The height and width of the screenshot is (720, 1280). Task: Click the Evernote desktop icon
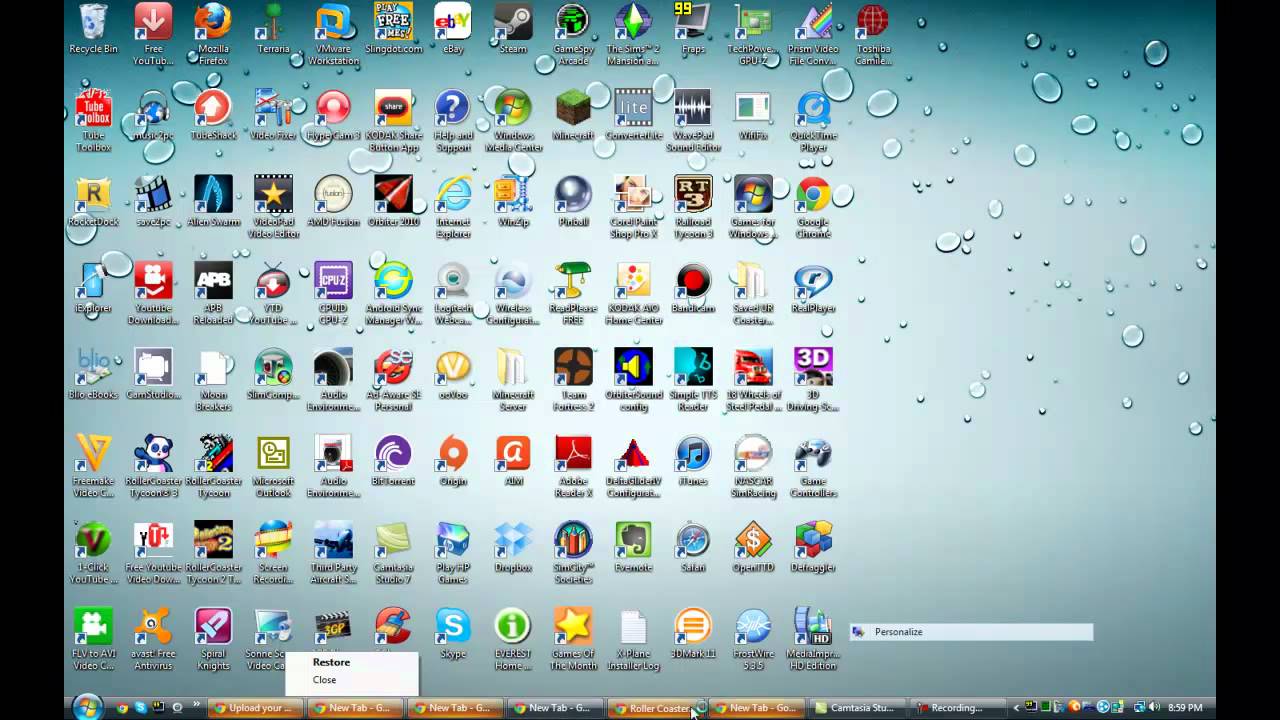(633, 546)
